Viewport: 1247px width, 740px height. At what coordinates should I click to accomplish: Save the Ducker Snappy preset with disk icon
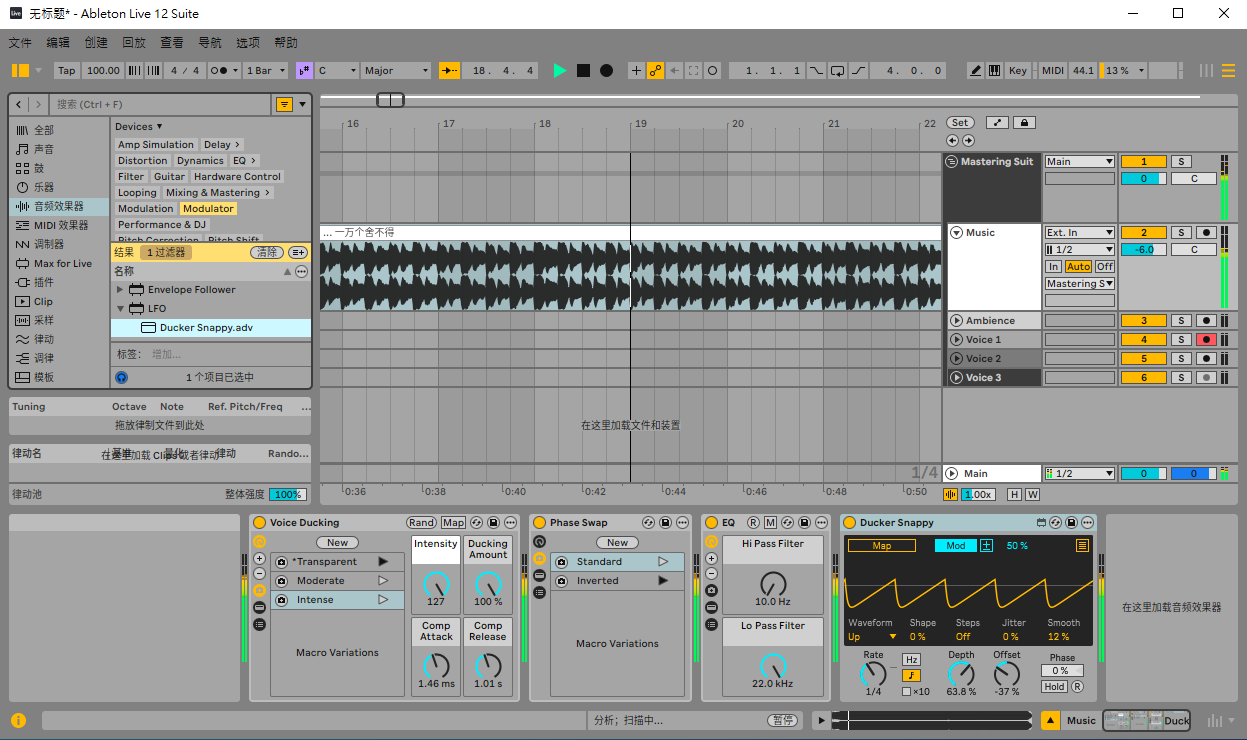point(1071,523)
